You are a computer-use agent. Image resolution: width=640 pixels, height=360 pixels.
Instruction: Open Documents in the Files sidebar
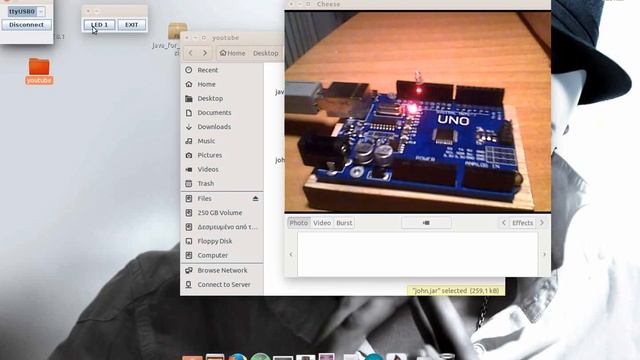tap(222, 113)
